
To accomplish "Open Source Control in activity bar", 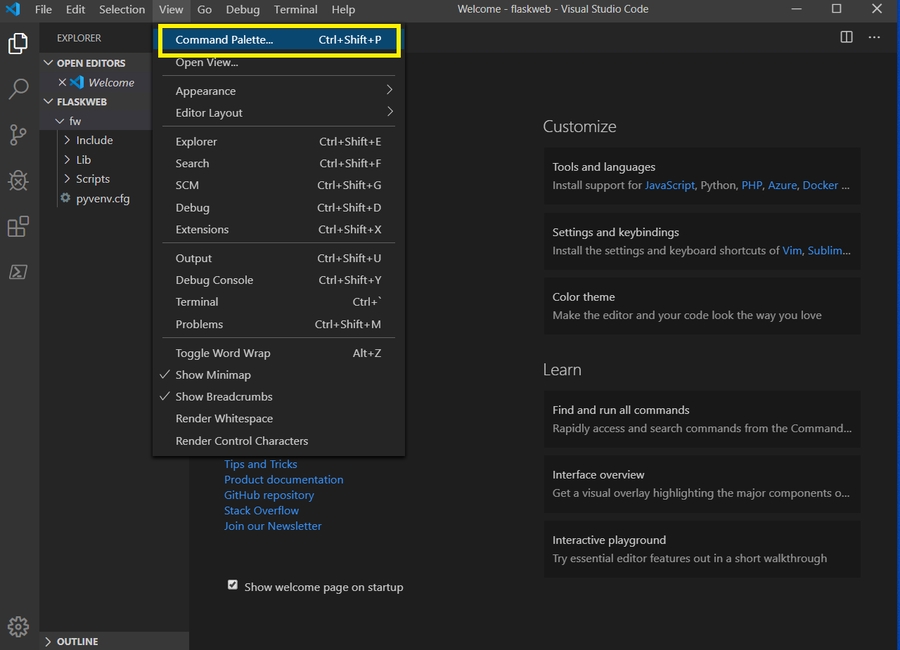I will 18,135.
